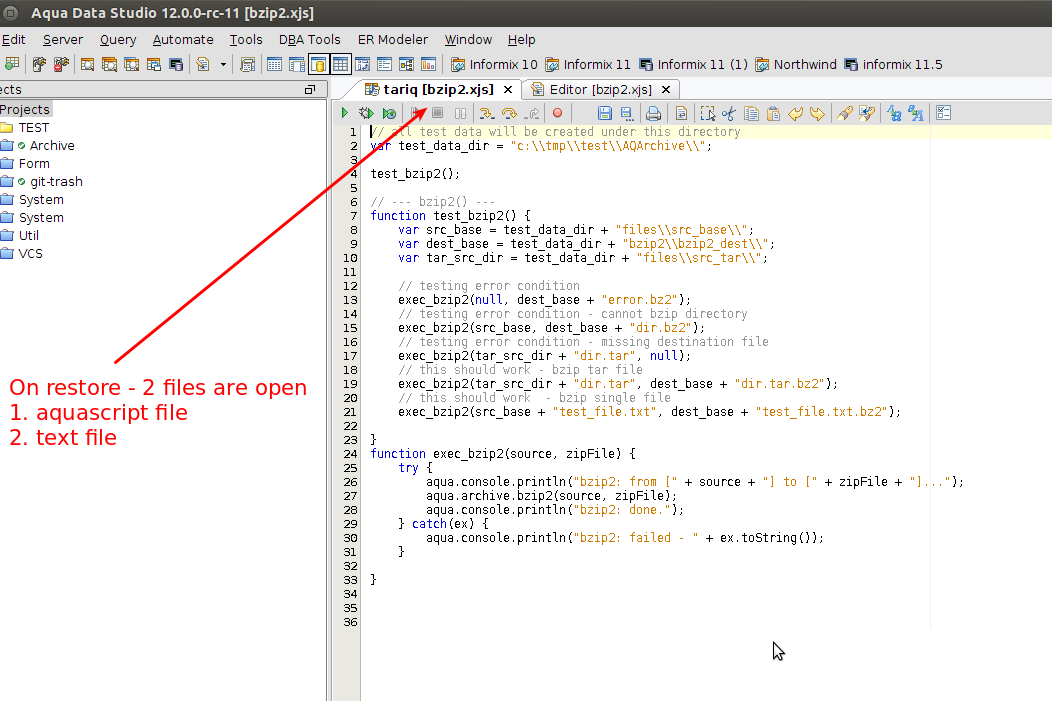Toggle the highlighted database cylinder view icon

click(x=318, y=64)
